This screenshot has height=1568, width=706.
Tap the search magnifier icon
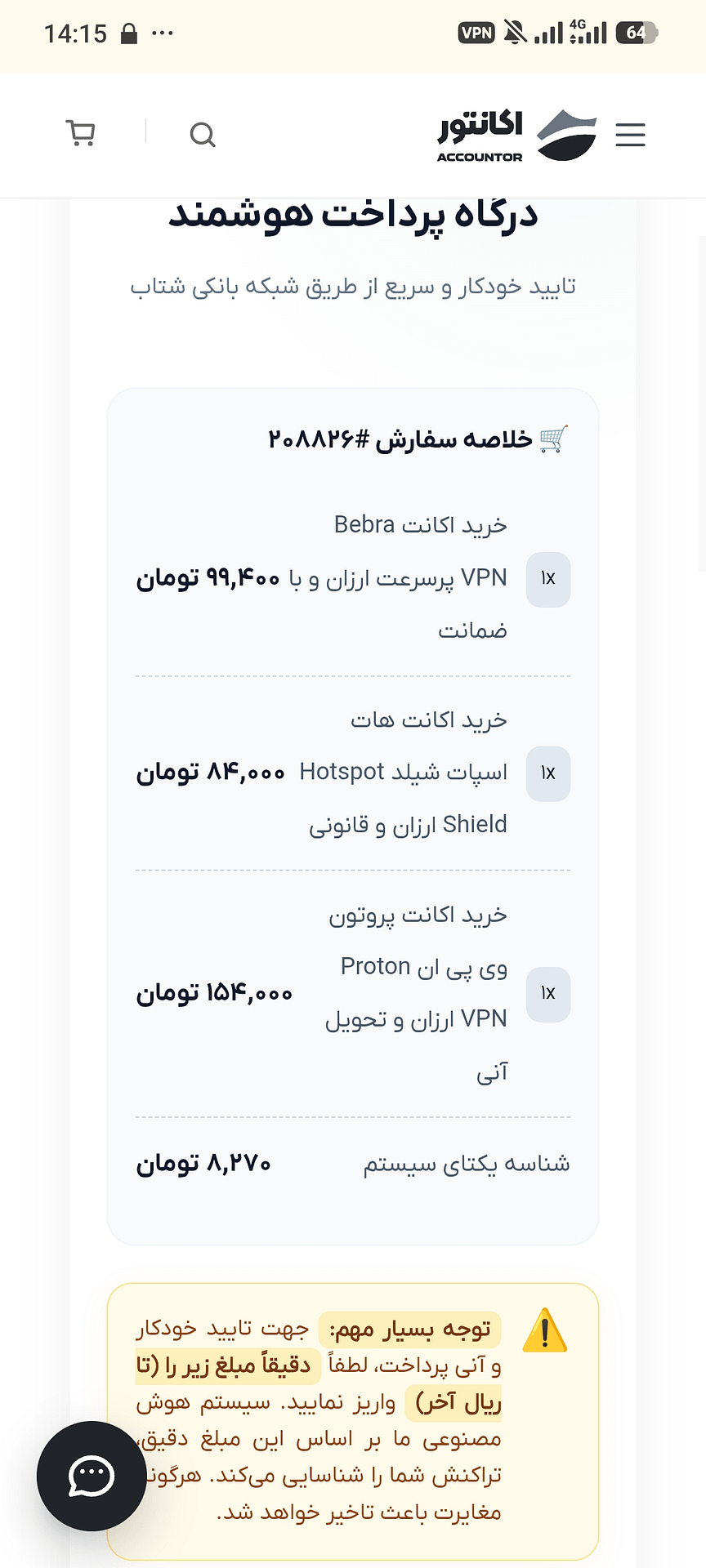tap(203, 135)
